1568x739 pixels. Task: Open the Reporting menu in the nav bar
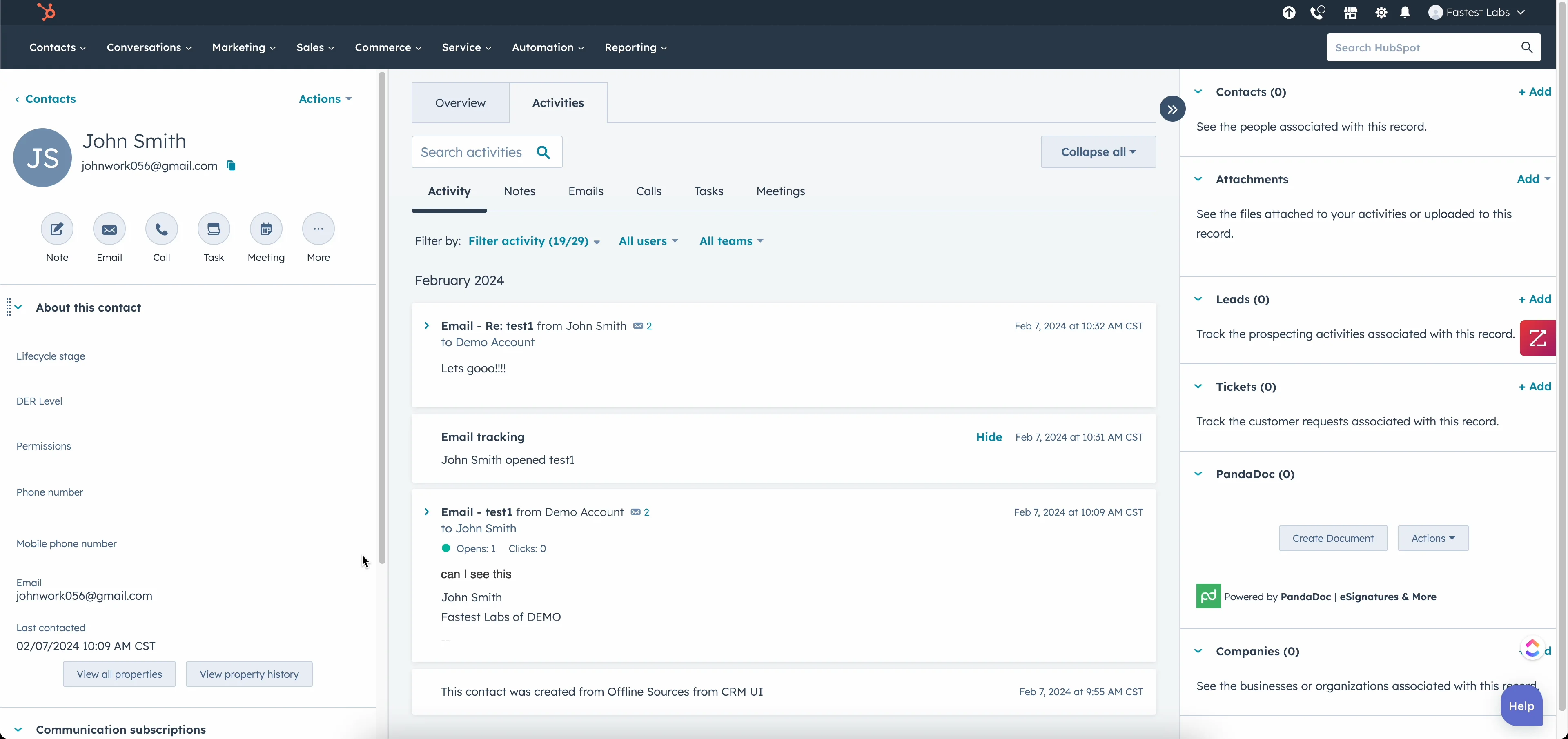tap(636, 47)
